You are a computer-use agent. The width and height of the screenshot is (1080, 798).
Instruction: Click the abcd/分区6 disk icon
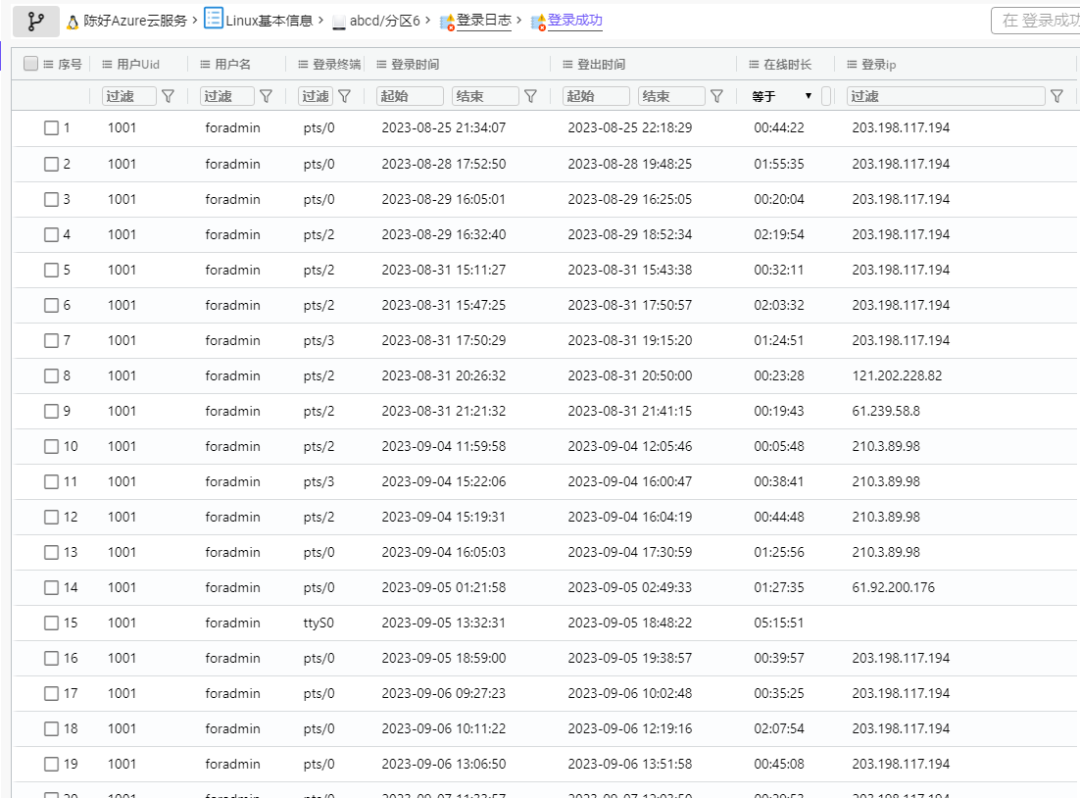(x=338, y=23)
